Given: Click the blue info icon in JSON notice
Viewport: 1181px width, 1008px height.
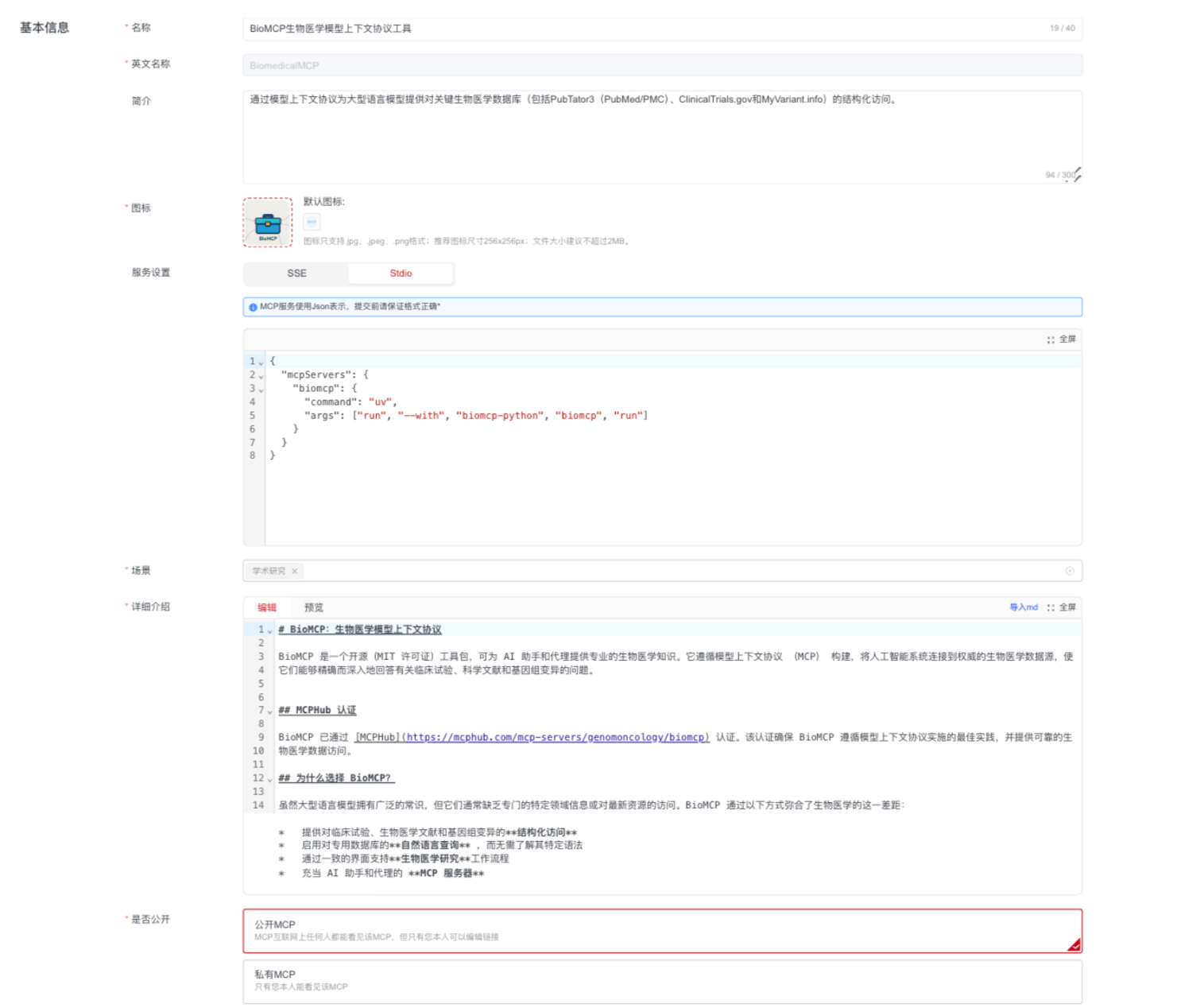Looking at the screenshot, I should coord(253,307).
